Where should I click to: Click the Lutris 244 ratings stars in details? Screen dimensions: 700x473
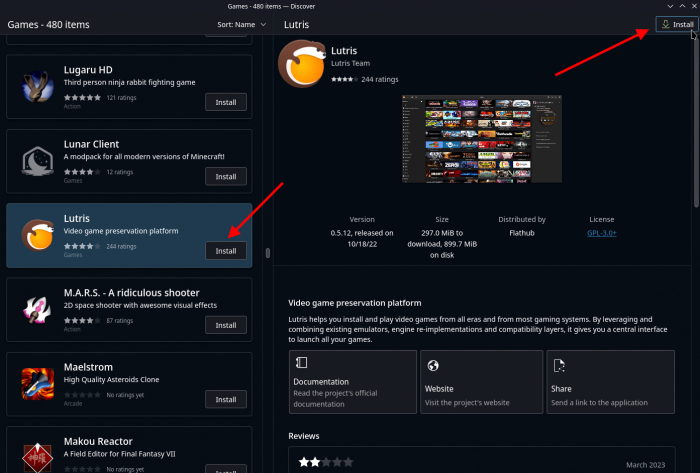[x=344, y=79]
